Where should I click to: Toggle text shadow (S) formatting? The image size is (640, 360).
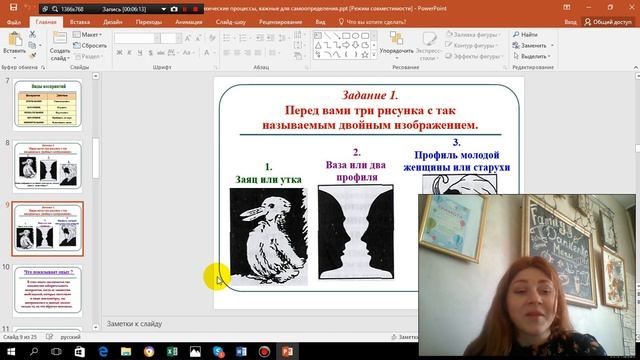click(150, 52)
